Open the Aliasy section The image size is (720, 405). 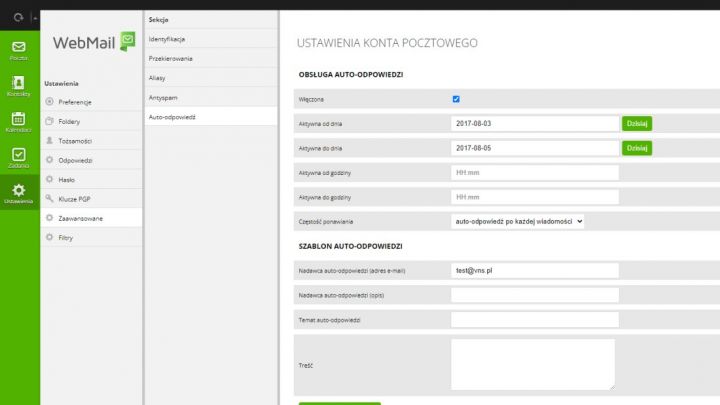point(160,77)
